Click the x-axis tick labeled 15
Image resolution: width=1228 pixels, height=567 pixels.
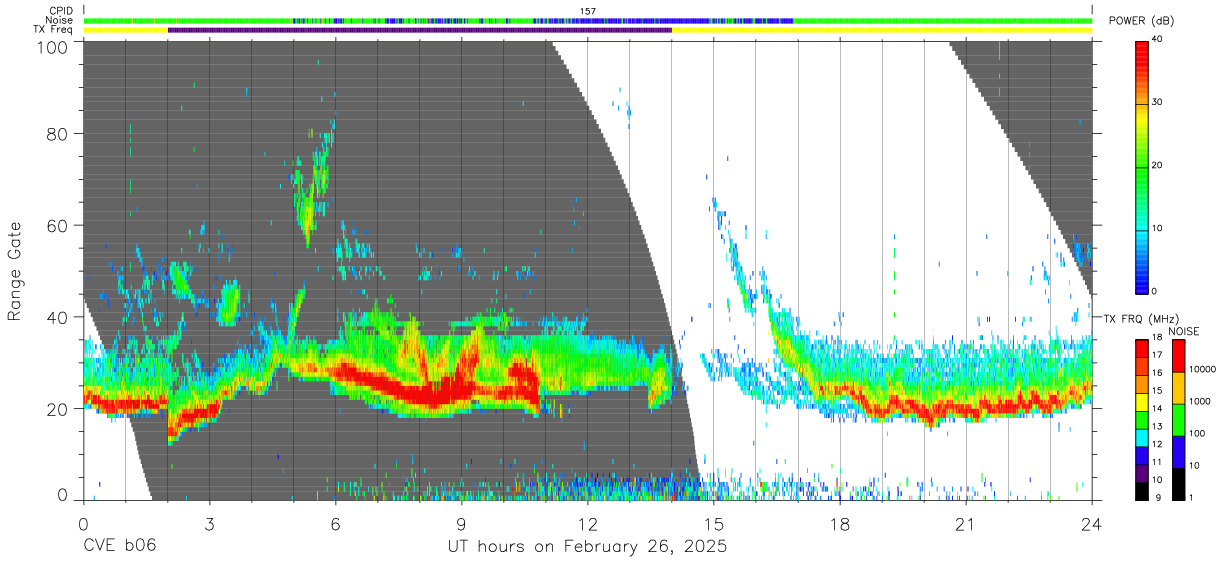[x=714, y=524]
